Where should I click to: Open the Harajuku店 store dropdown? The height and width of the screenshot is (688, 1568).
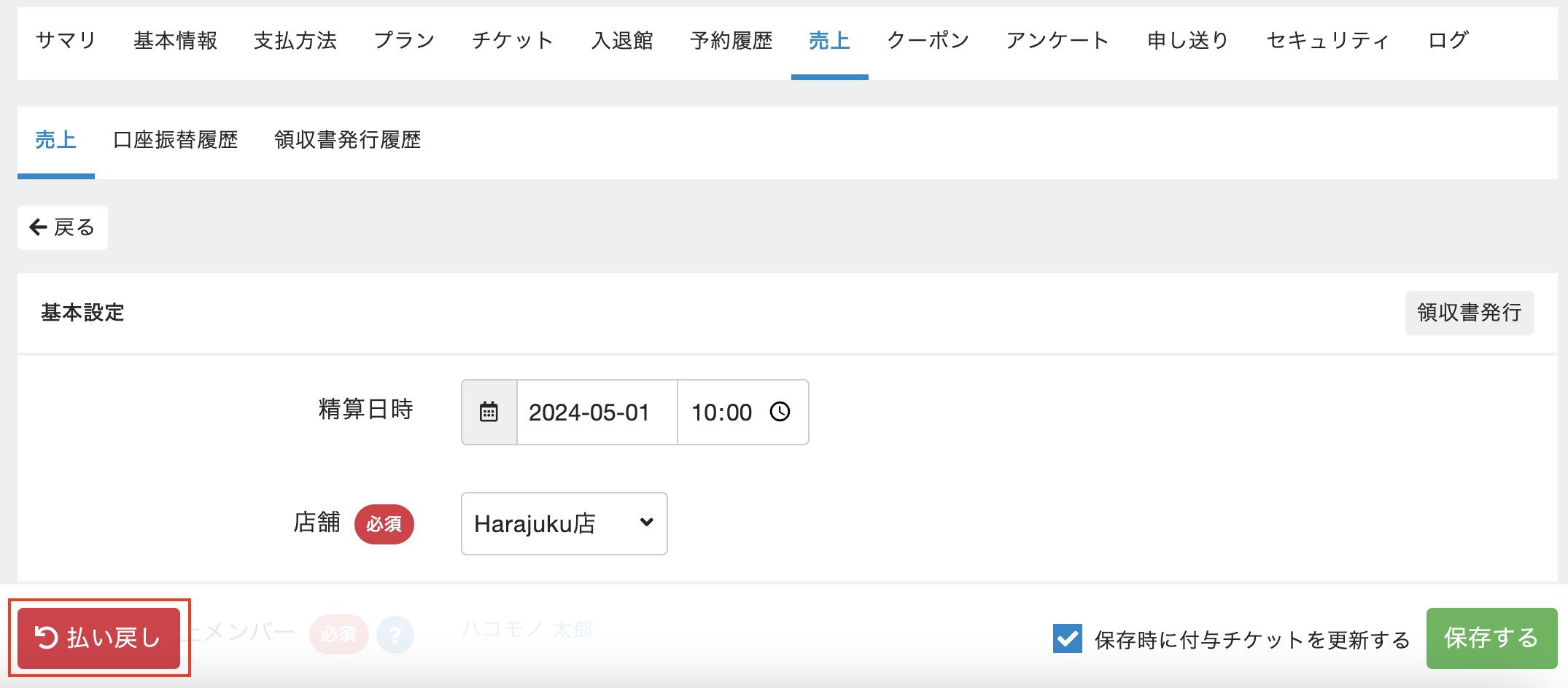564,523
